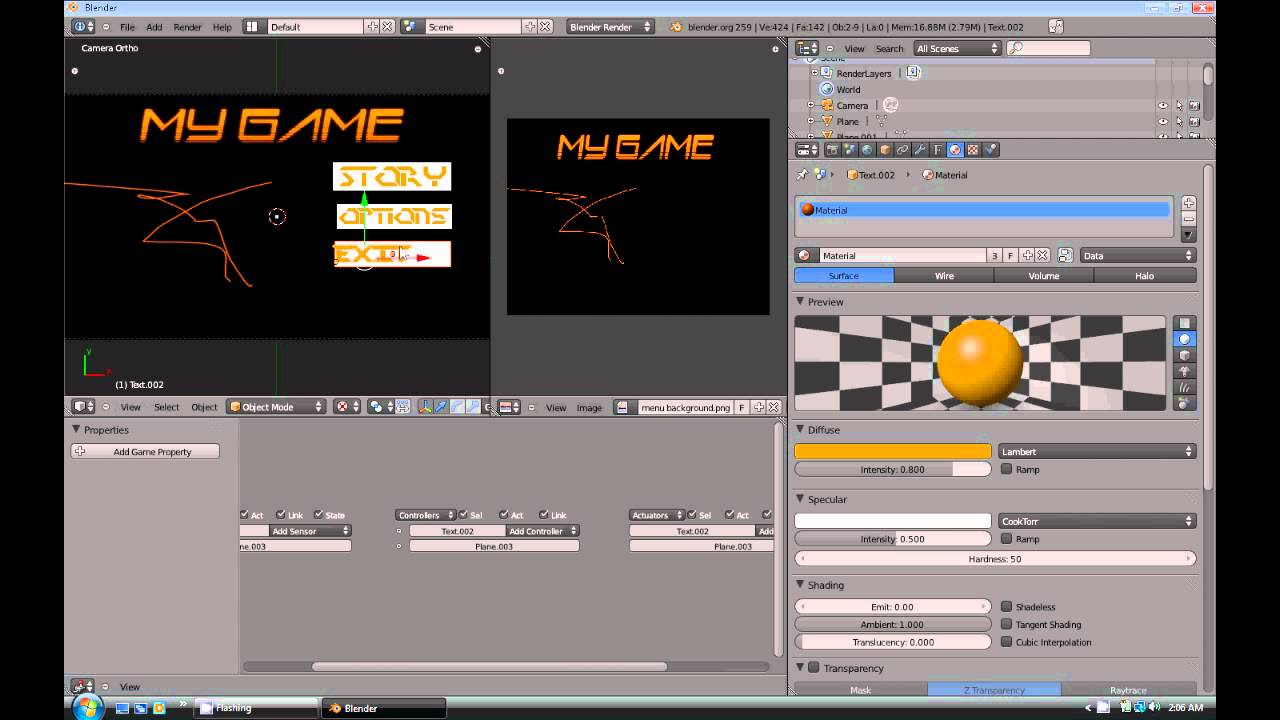The height and width of the screenshot is (720, 1280).
Task: Select the hair strands preview type icon
Action: pyautogui.click(x=1185, y=387)
